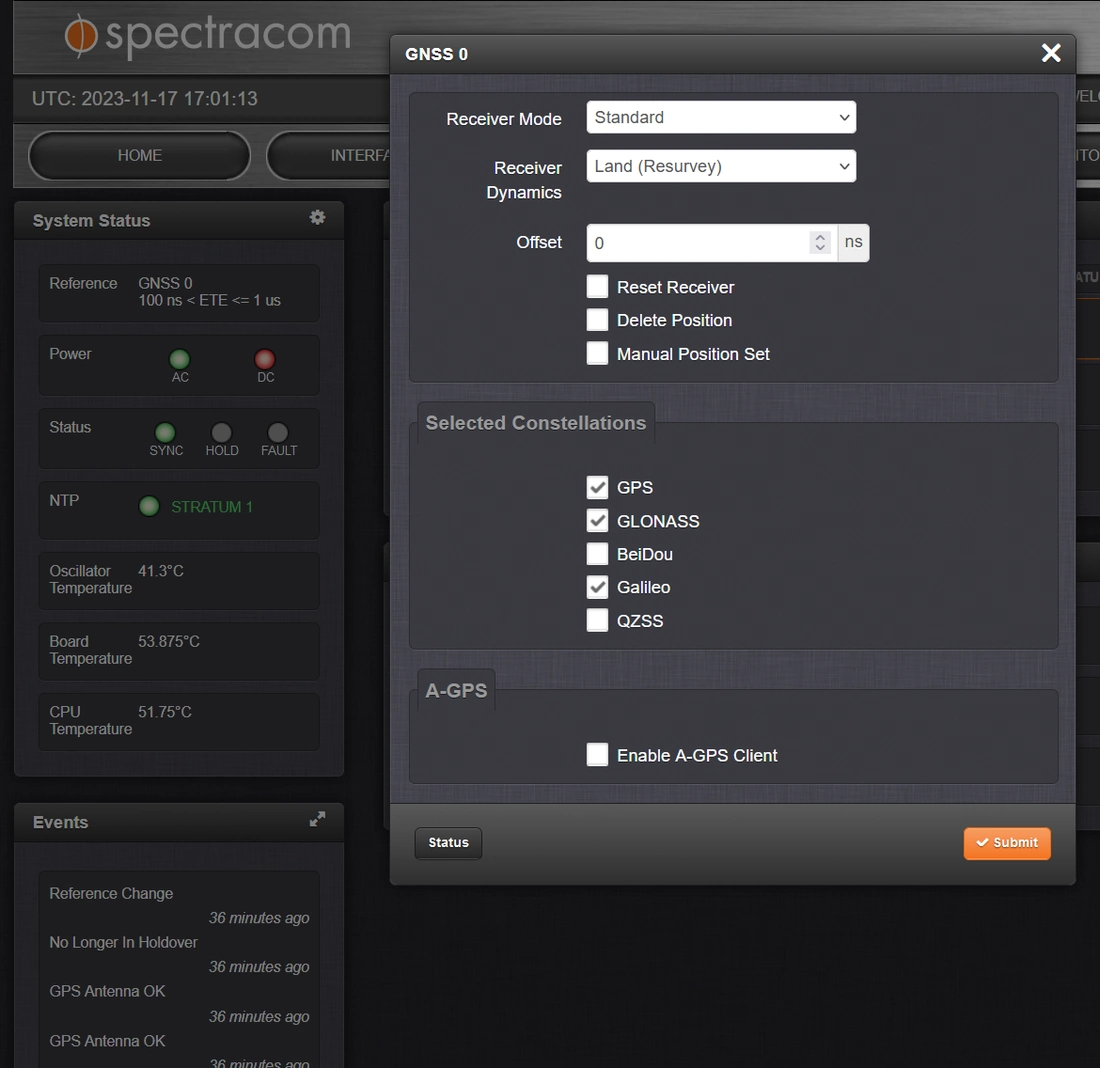Click the Reference GNSS 0 value
This screenshot has height=1068, width=1100.
(165, 283)
